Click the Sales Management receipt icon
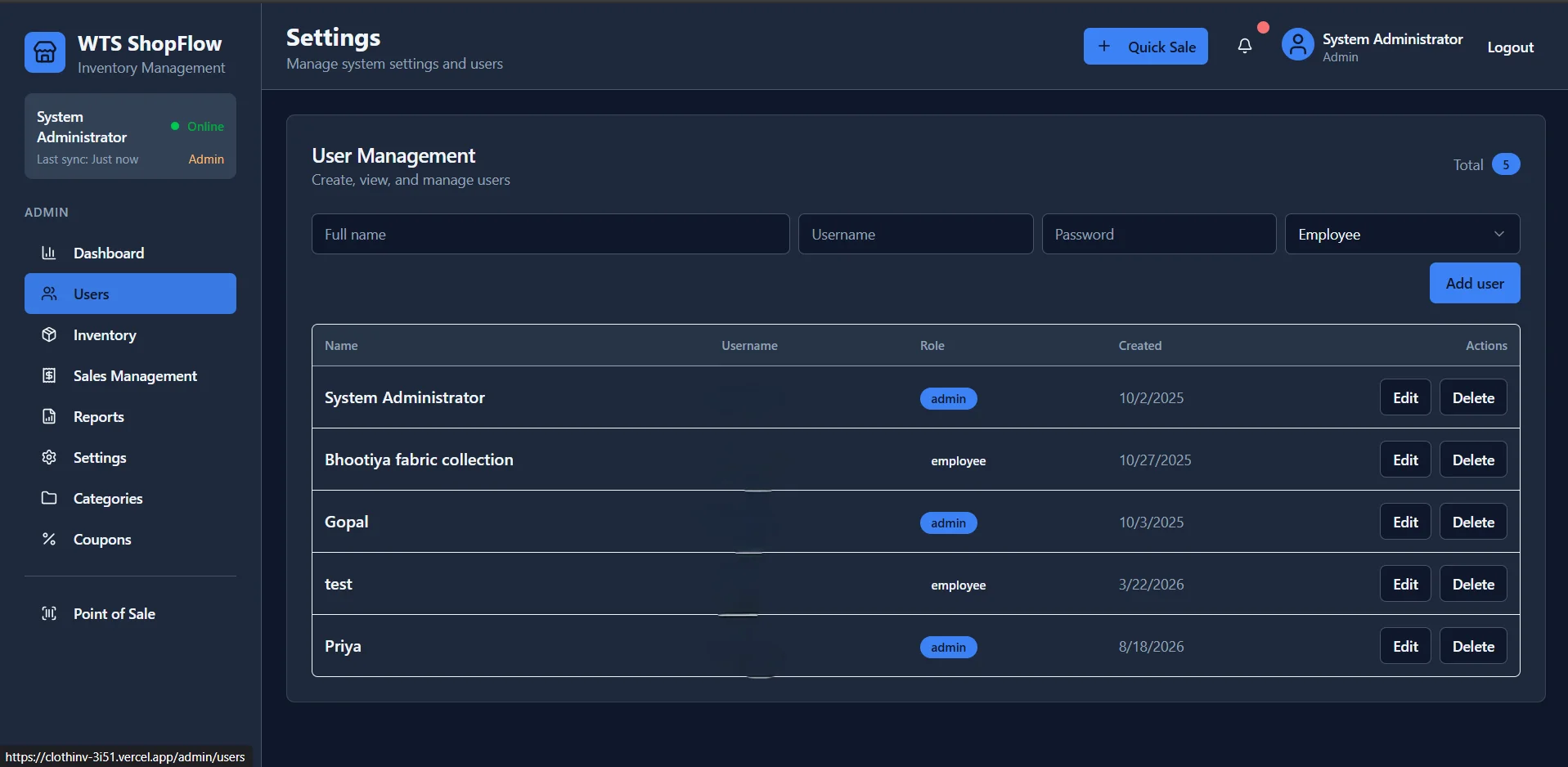 (x=49, y=375)
